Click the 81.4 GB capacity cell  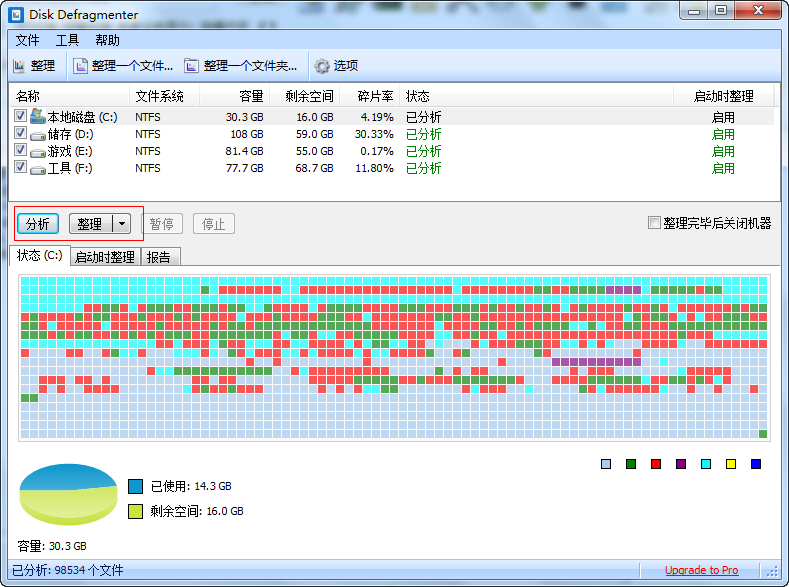click(245, 151)
